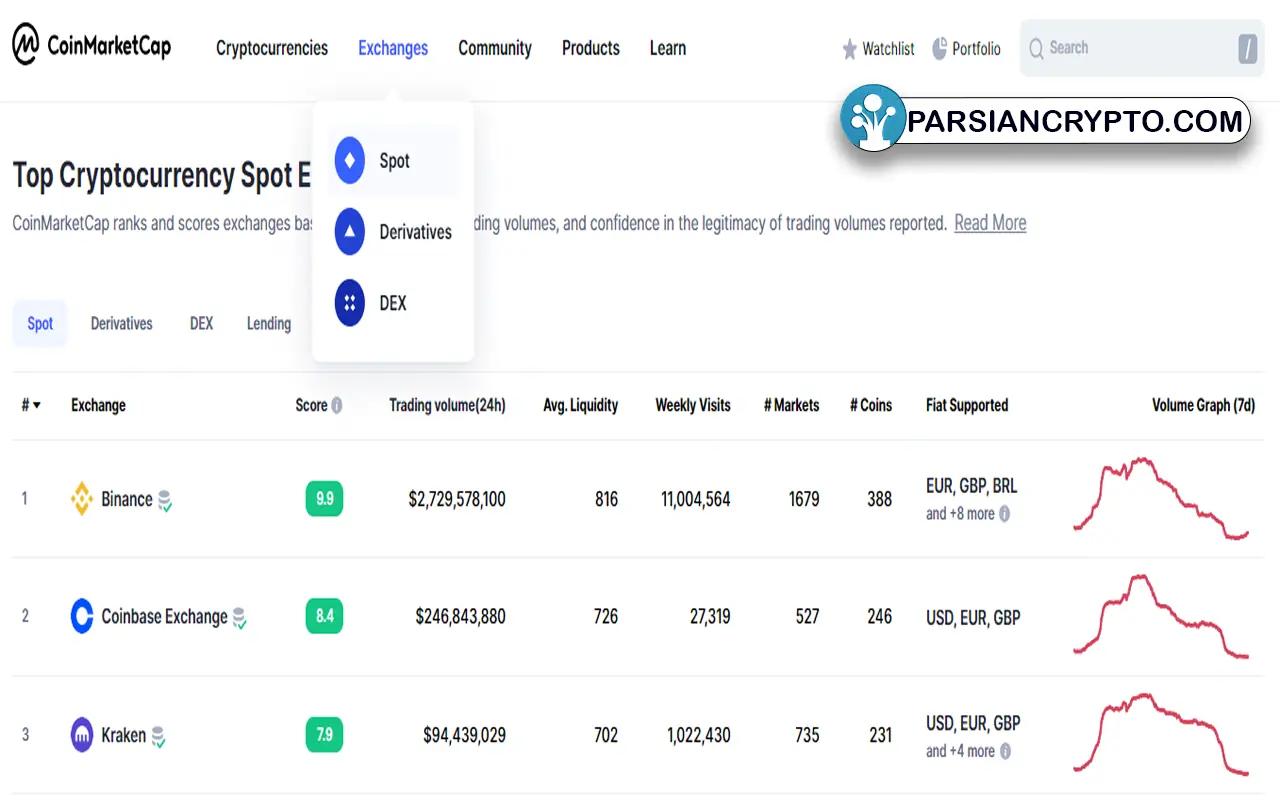Click the Volume Graph (7d) column header
The image size is (1280, 800).
[x=1203, y=405]
